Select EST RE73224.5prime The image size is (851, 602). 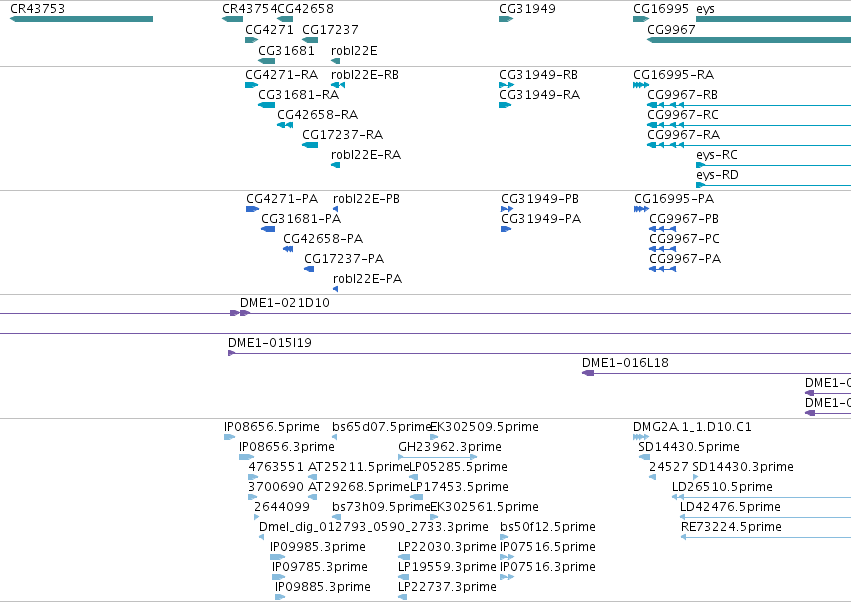click(766, 537)
